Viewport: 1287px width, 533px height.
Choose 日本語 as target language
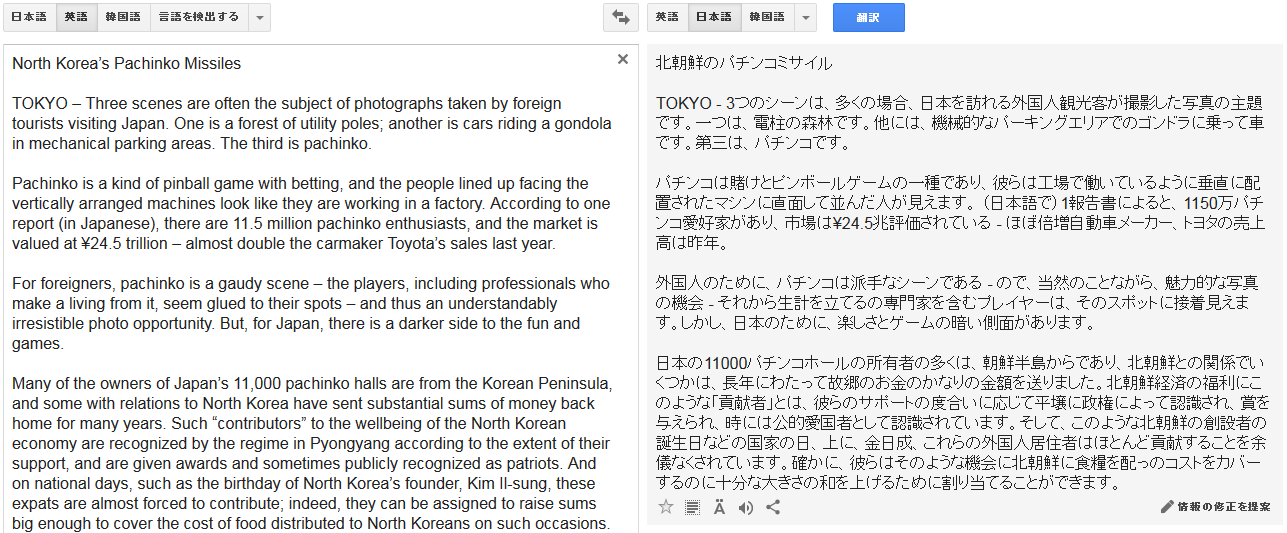[x=714, y=17]
